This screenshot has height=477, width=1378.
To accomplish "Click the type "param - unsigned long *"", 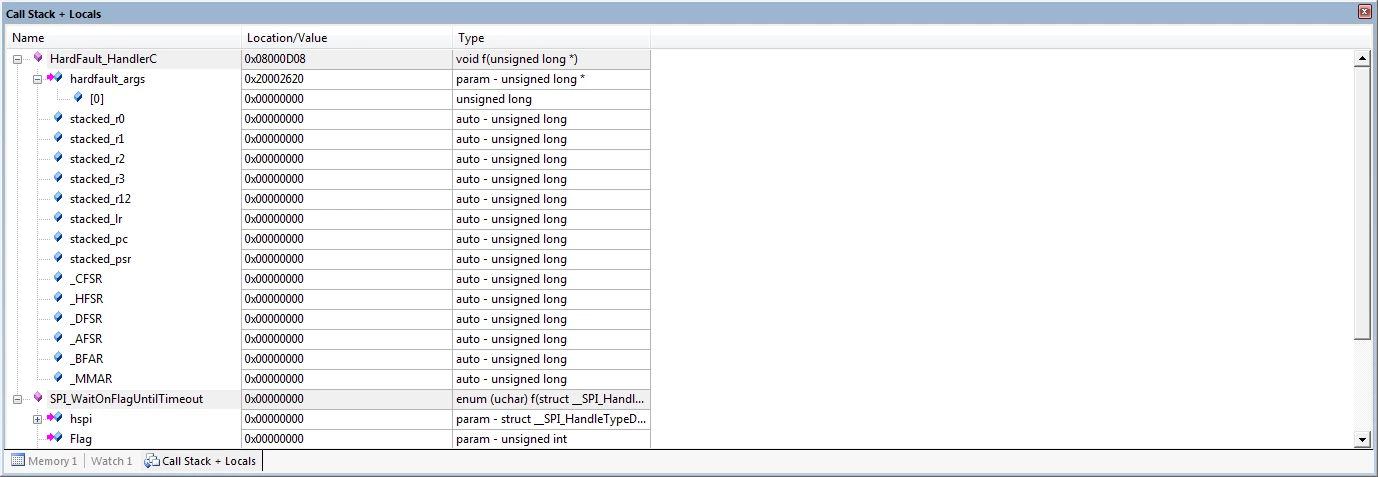I will [521, 79].
